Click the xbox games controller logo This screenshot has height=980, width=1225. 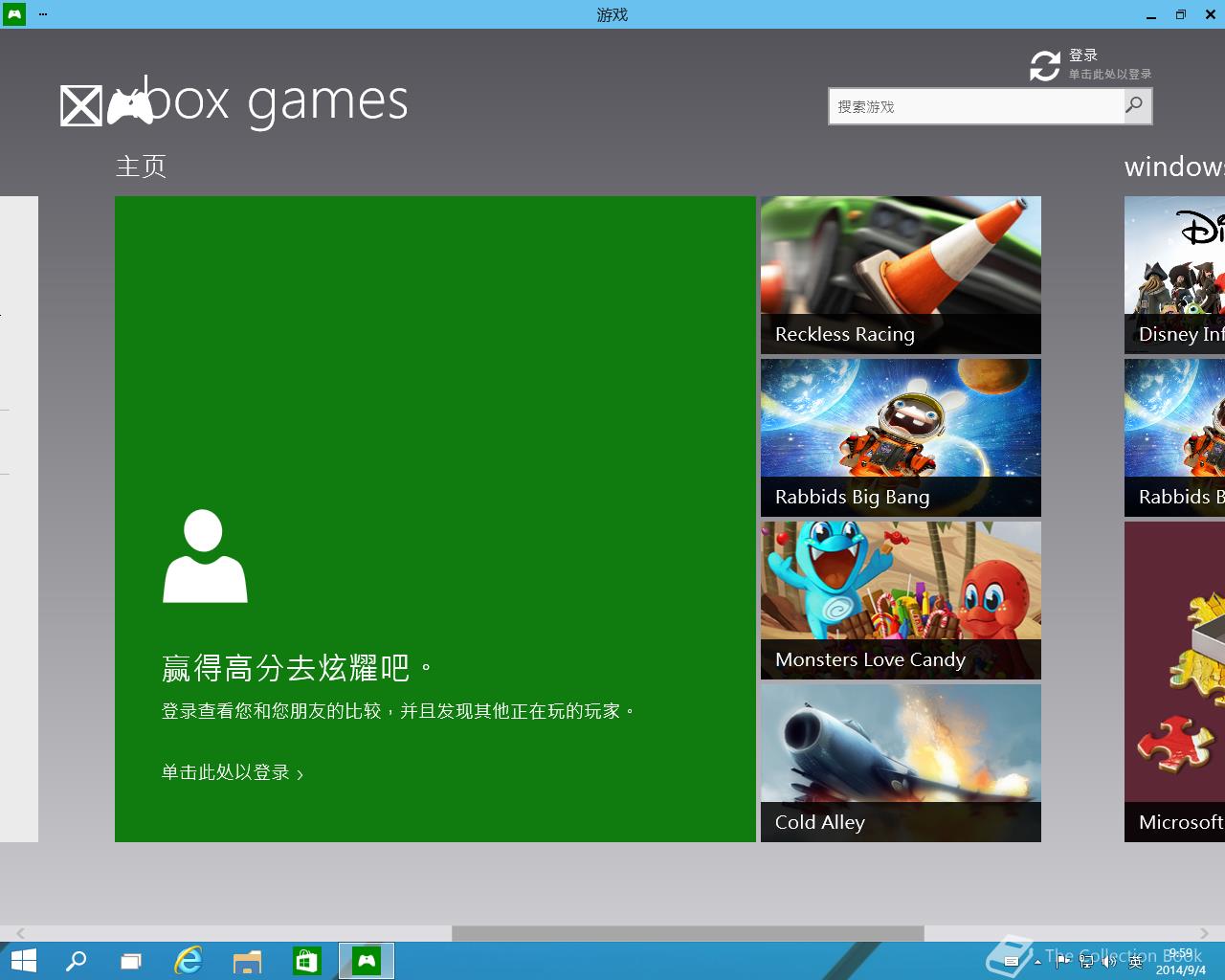coord(130,105)
